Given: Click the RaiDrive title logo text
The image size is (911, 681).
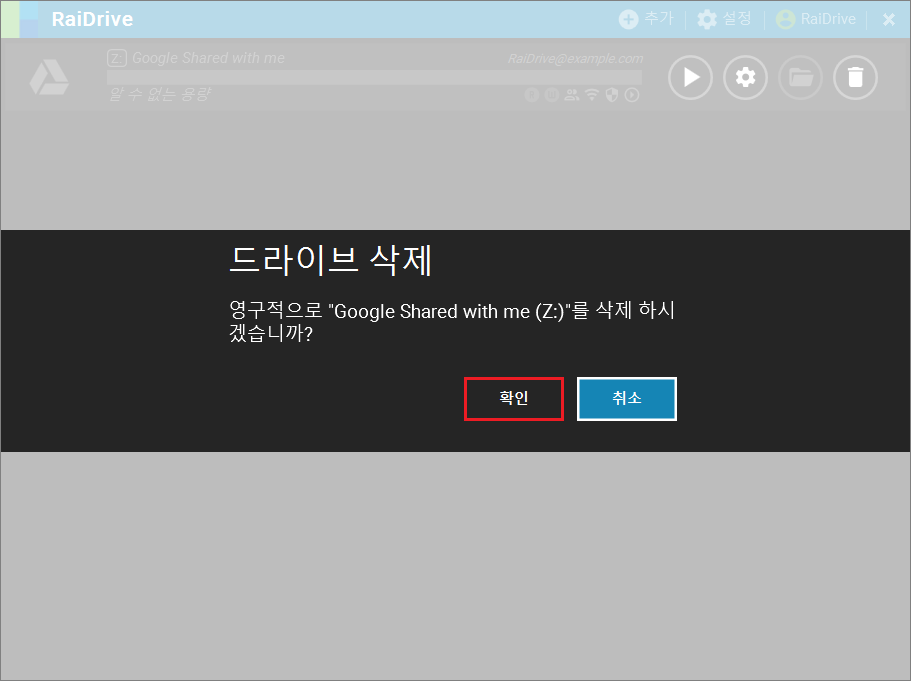Looking at the screenshot, I should click(x=92, y=19).
